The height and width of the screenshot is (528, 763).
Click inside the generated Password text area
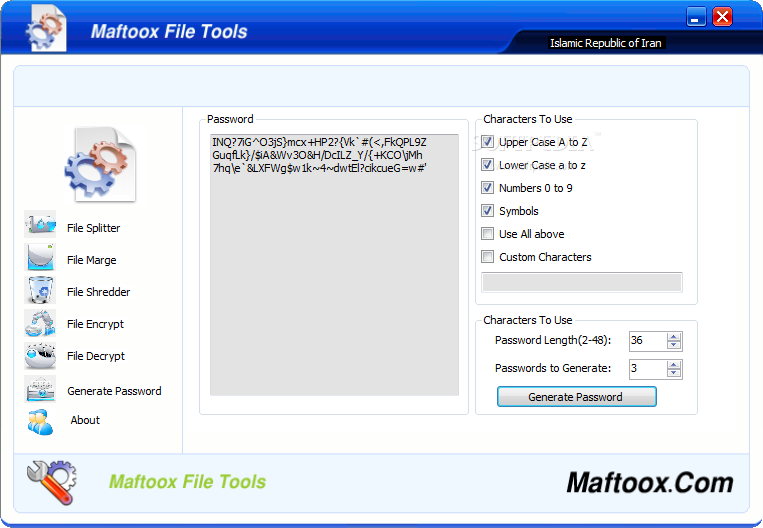click(x=334, y=265)
